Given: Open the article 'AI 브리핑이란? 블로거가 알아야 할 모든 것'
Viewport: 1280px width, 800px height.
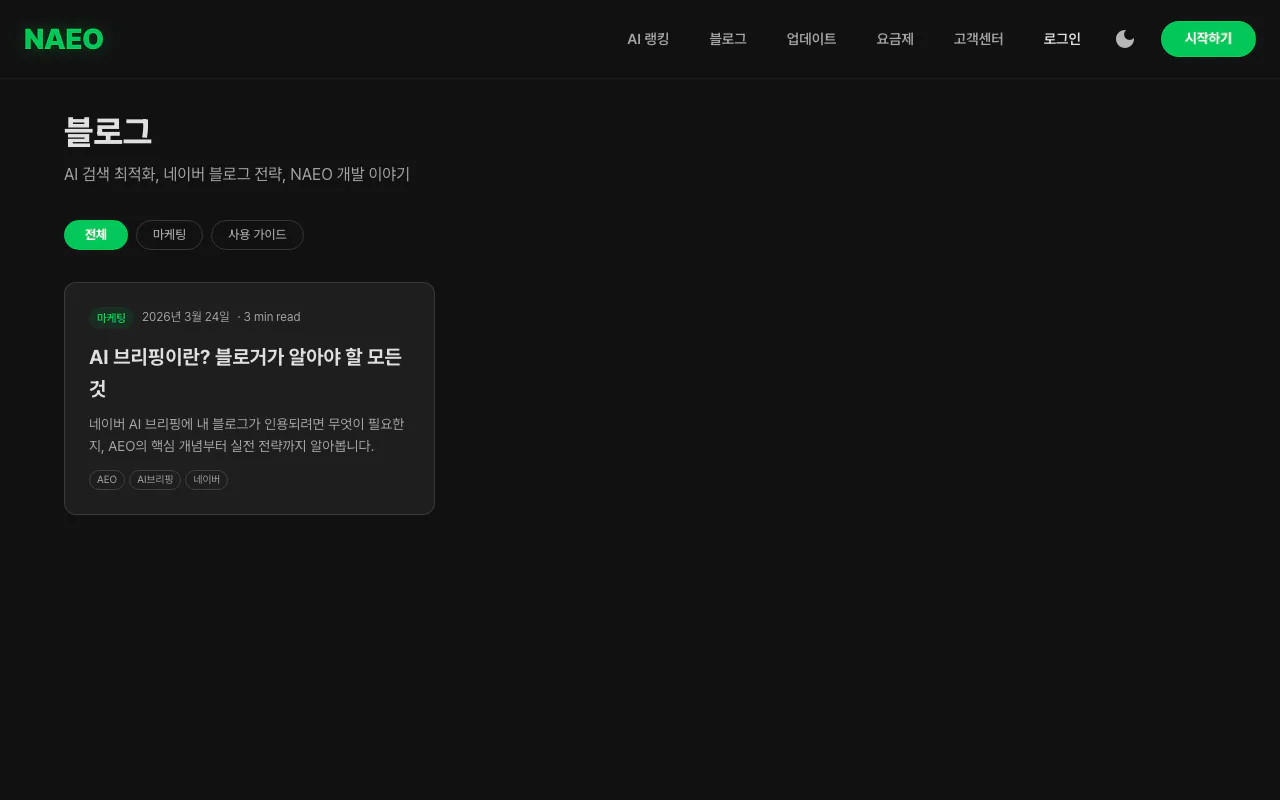Looking at the screenshot, I should [246, 372].
